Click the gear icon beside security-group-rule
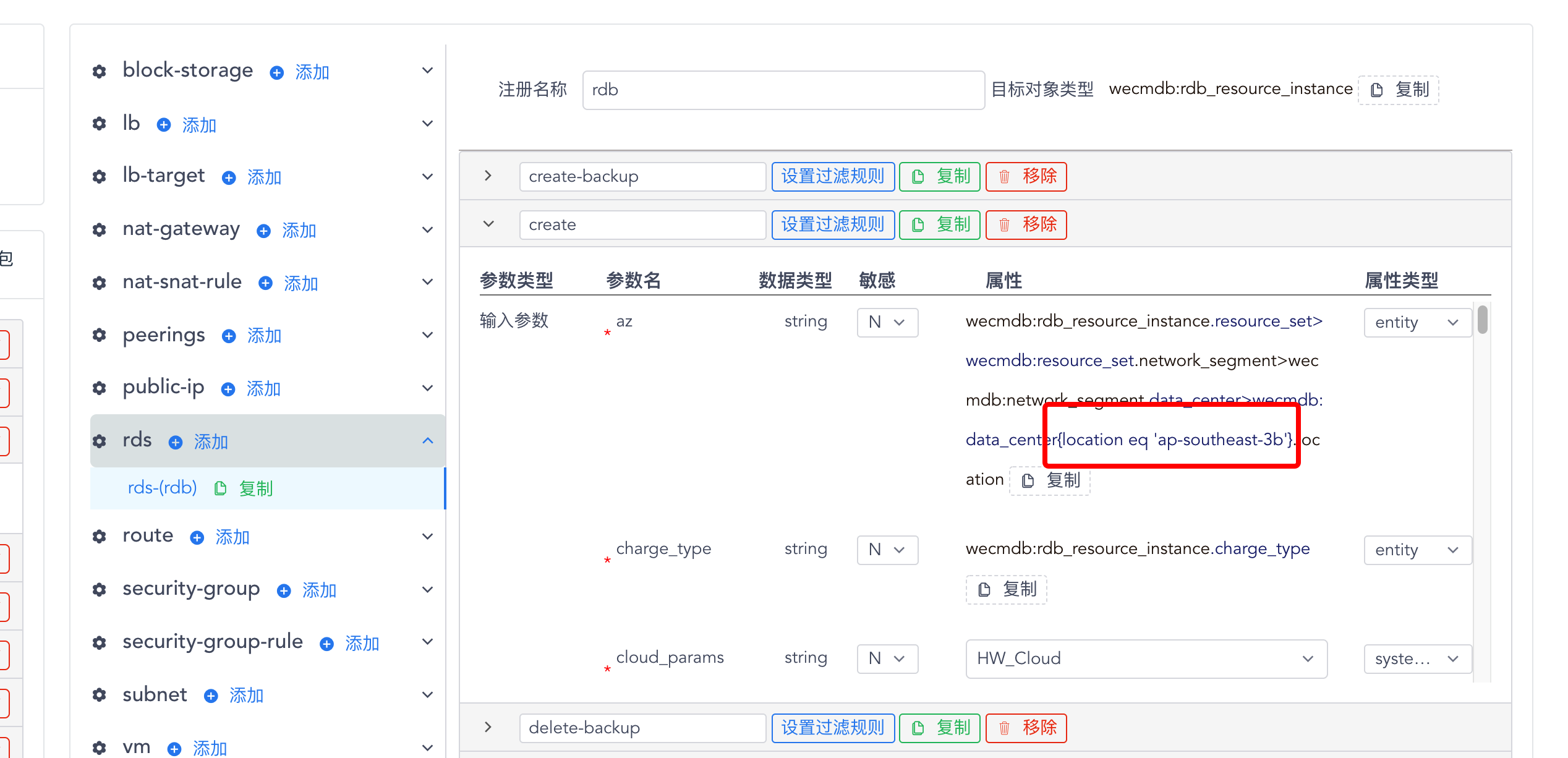This screenshot has width=1568, height=758. (x=100, y=642)
